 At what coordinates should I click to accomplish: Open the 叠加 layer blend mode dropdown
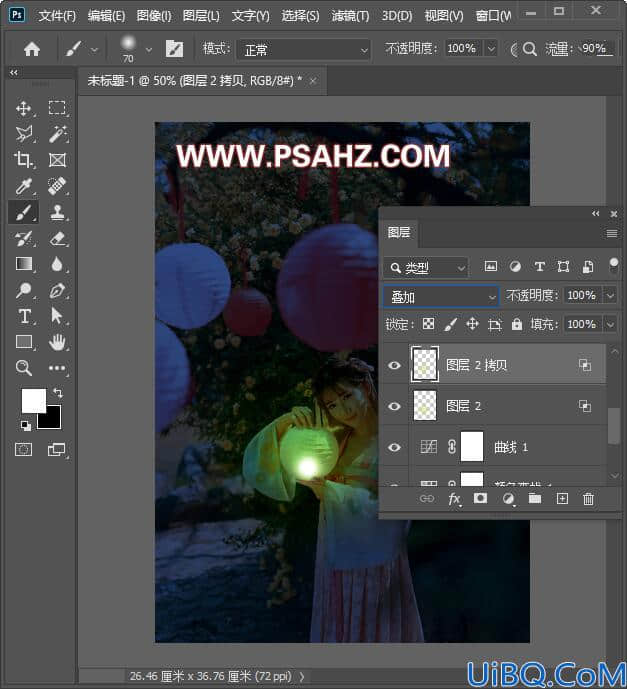441,297
